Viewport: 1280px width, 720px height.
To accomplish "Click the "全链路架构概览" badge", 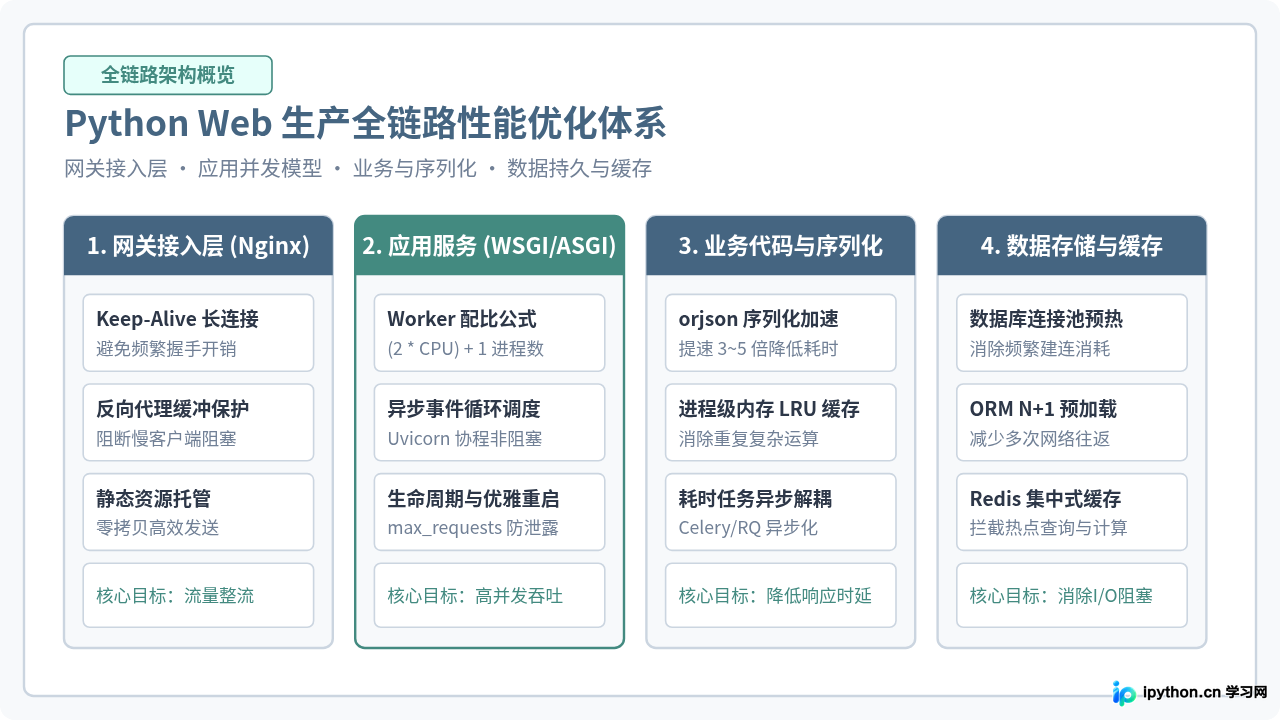I will tap(168, 75).
